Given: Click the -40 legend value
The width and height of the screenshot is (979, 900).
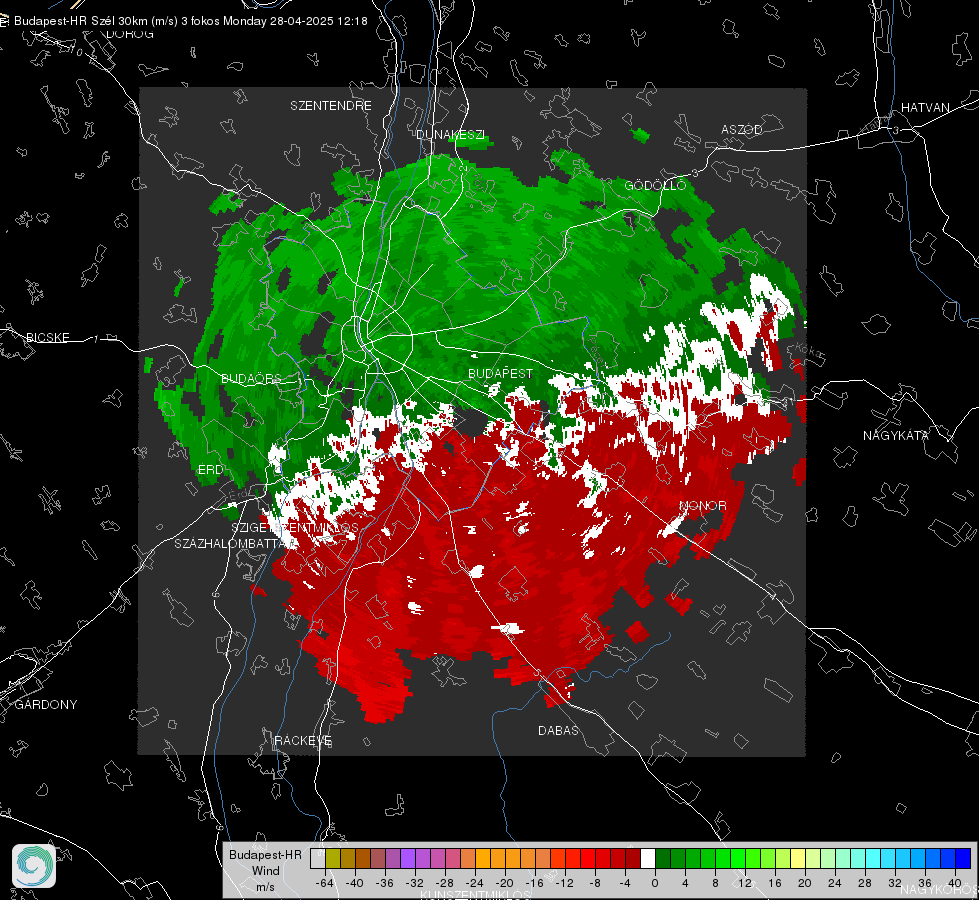Looking at the screenshot, I should coord(355,883).
